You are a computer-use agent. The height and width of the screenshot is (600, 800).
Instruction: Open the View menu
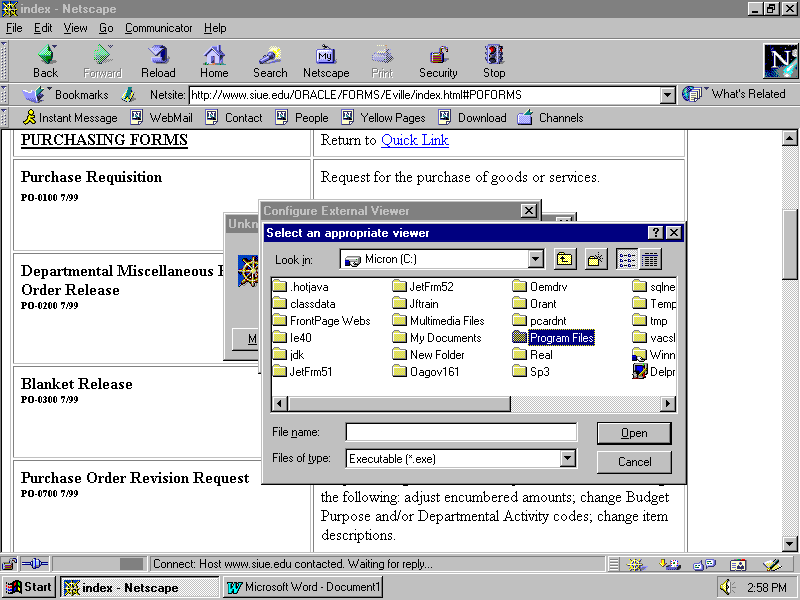pyautogui.click(x=76, y=28)
